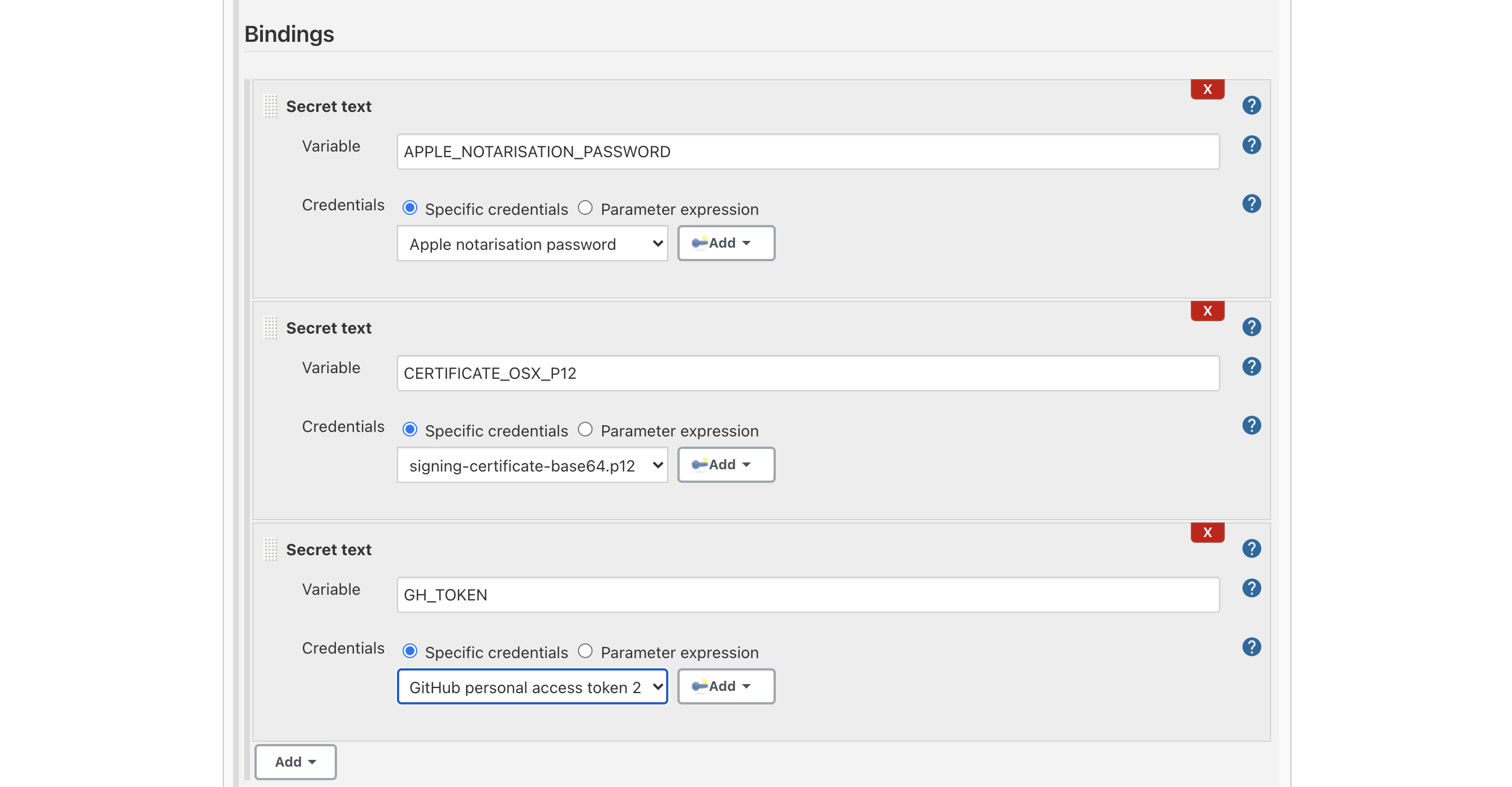
Task: Open help for Apple notarisation Credentials row
Action: tap(1251, 204)
